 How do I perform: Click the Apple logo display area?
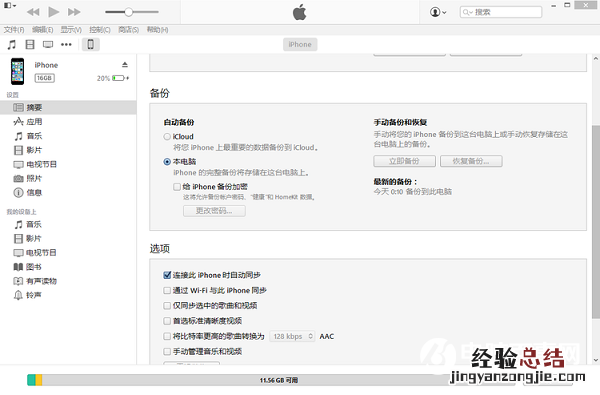pyautogui.click(x=300, y=12)
